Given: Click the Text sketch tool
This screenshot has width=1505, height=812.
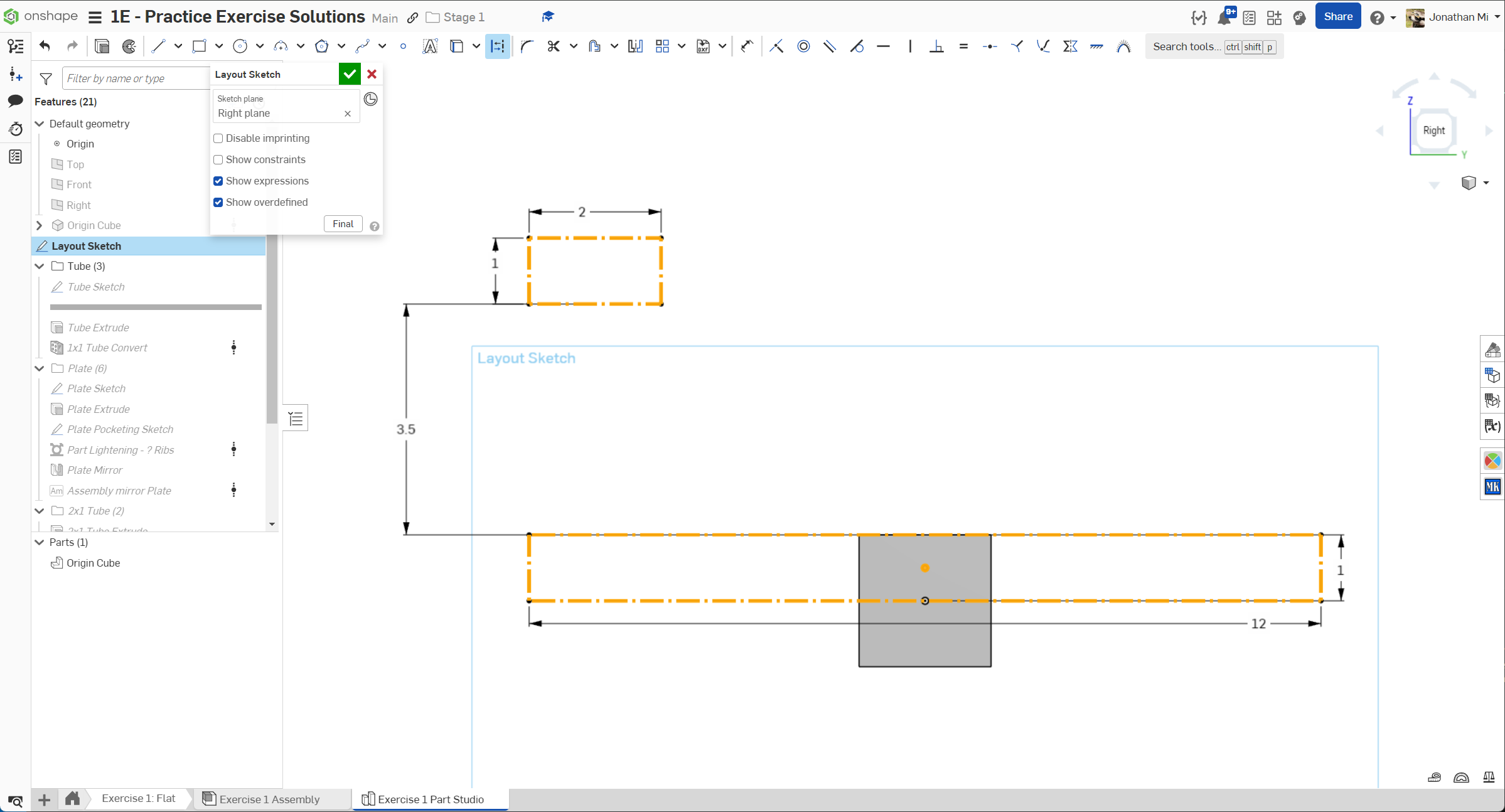Looking at the screenshot, I should tap(430, 46).
